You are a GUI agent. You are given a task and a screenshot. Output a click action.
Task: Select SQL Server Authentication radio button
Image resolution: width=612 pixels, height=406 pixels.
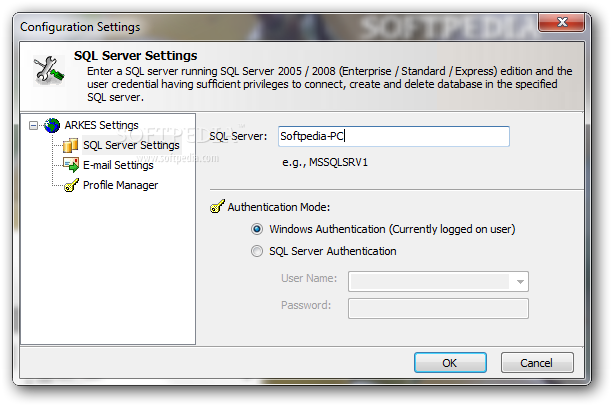pyautogui.click(x=257, y=251)
